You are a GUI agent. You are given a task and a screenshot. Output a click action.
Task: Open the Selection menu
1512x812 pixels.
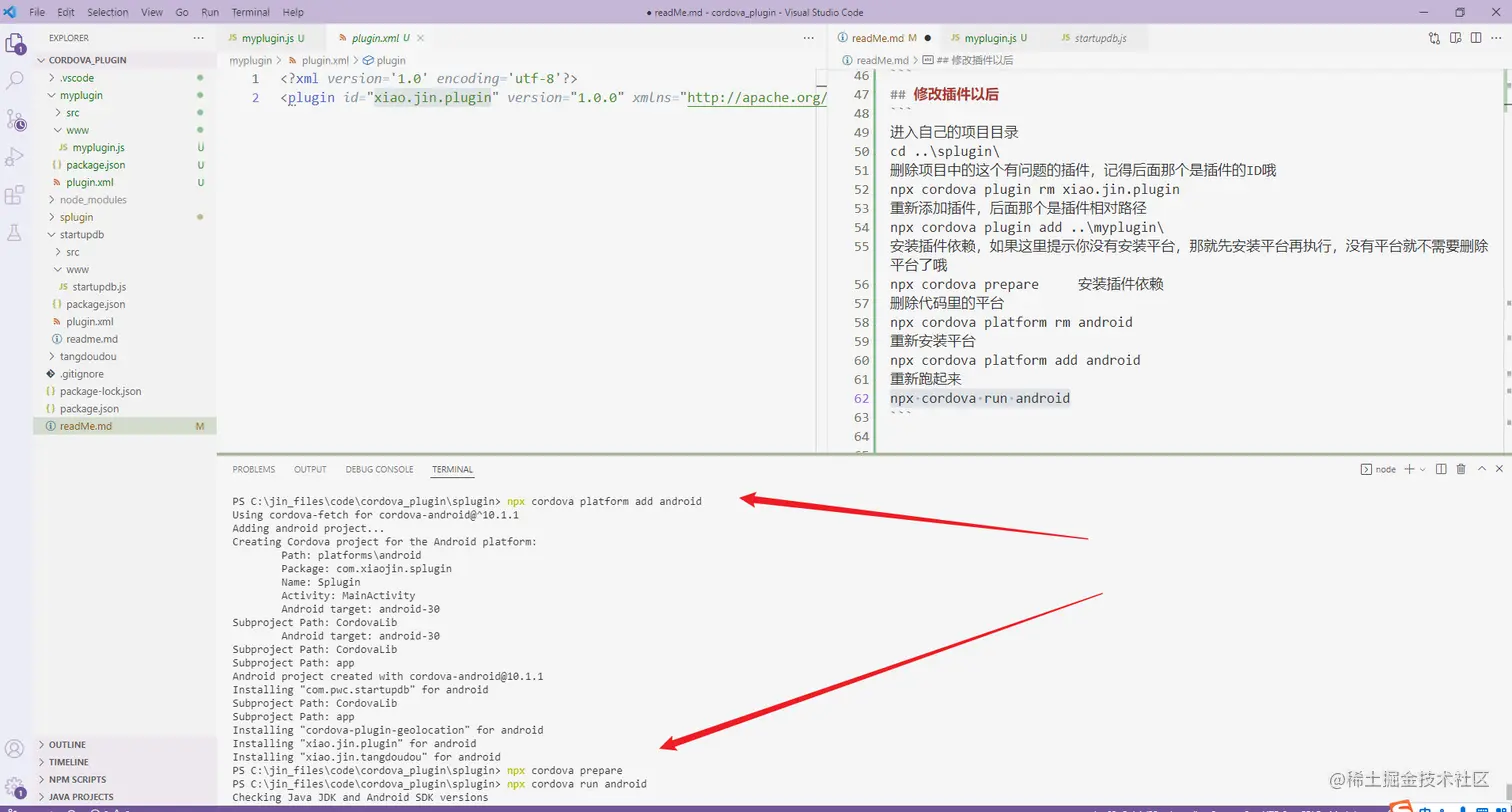pos(108,12)
